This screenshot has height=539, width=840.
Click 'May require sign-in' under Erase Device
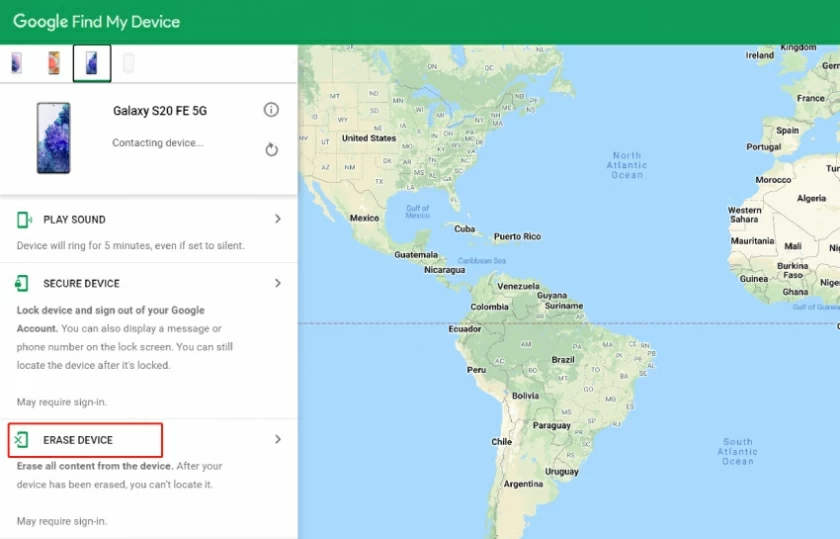click(62, 521)
